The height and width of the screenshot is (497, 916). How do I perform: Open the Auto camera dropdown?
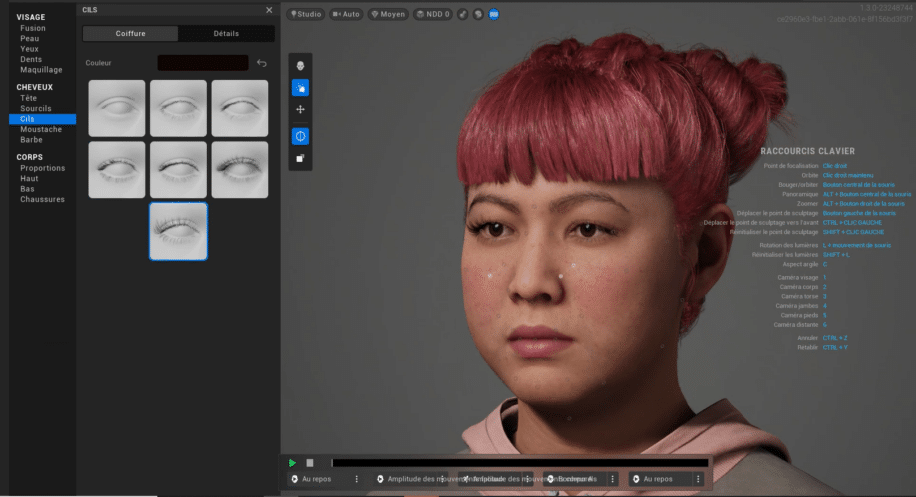[x=346, y=14]
